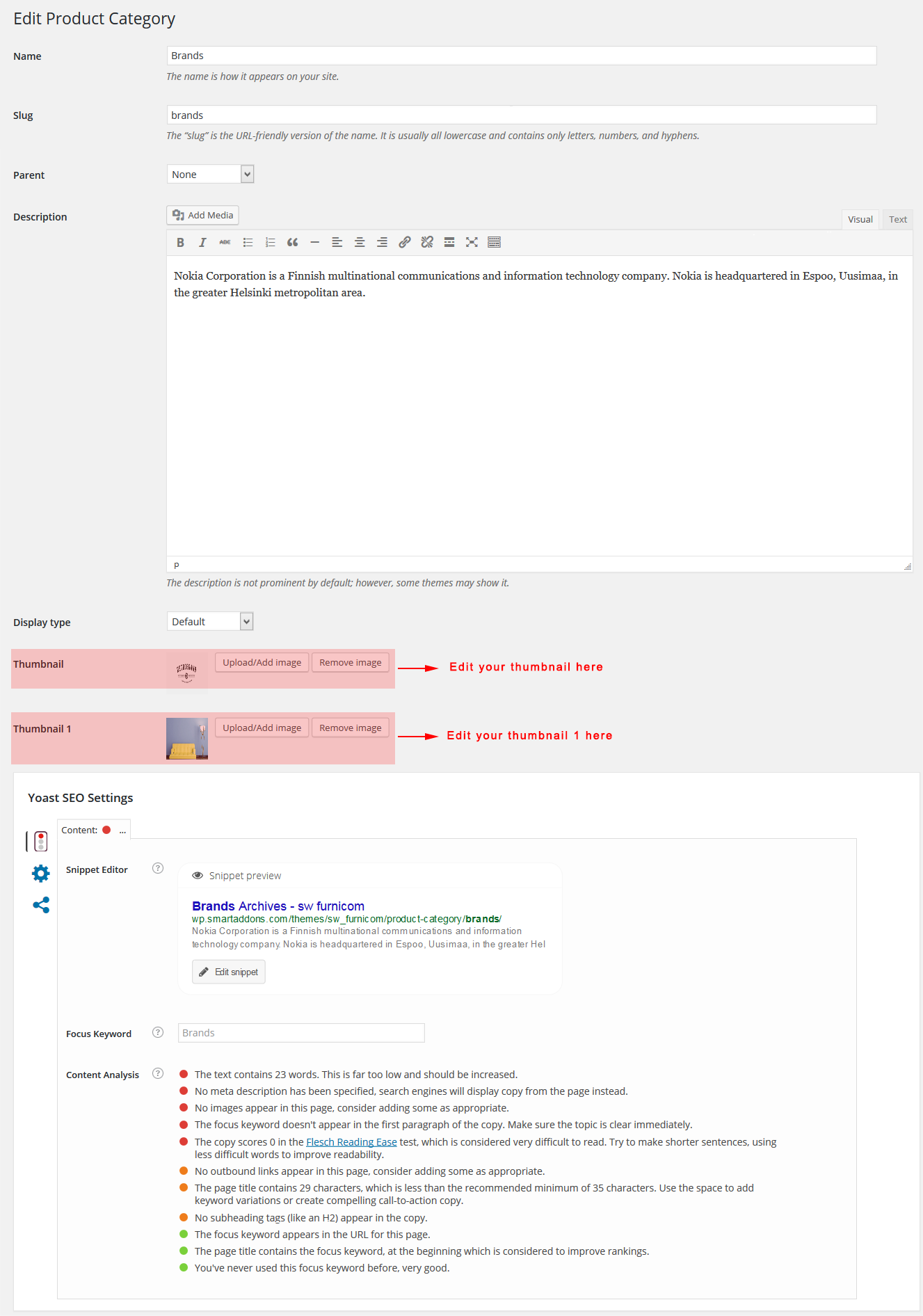The height and width of the screenshot is (1316, 923).
Task: Switch the editor to distraction-free fullscreen
Action: [x=472, y=242]
